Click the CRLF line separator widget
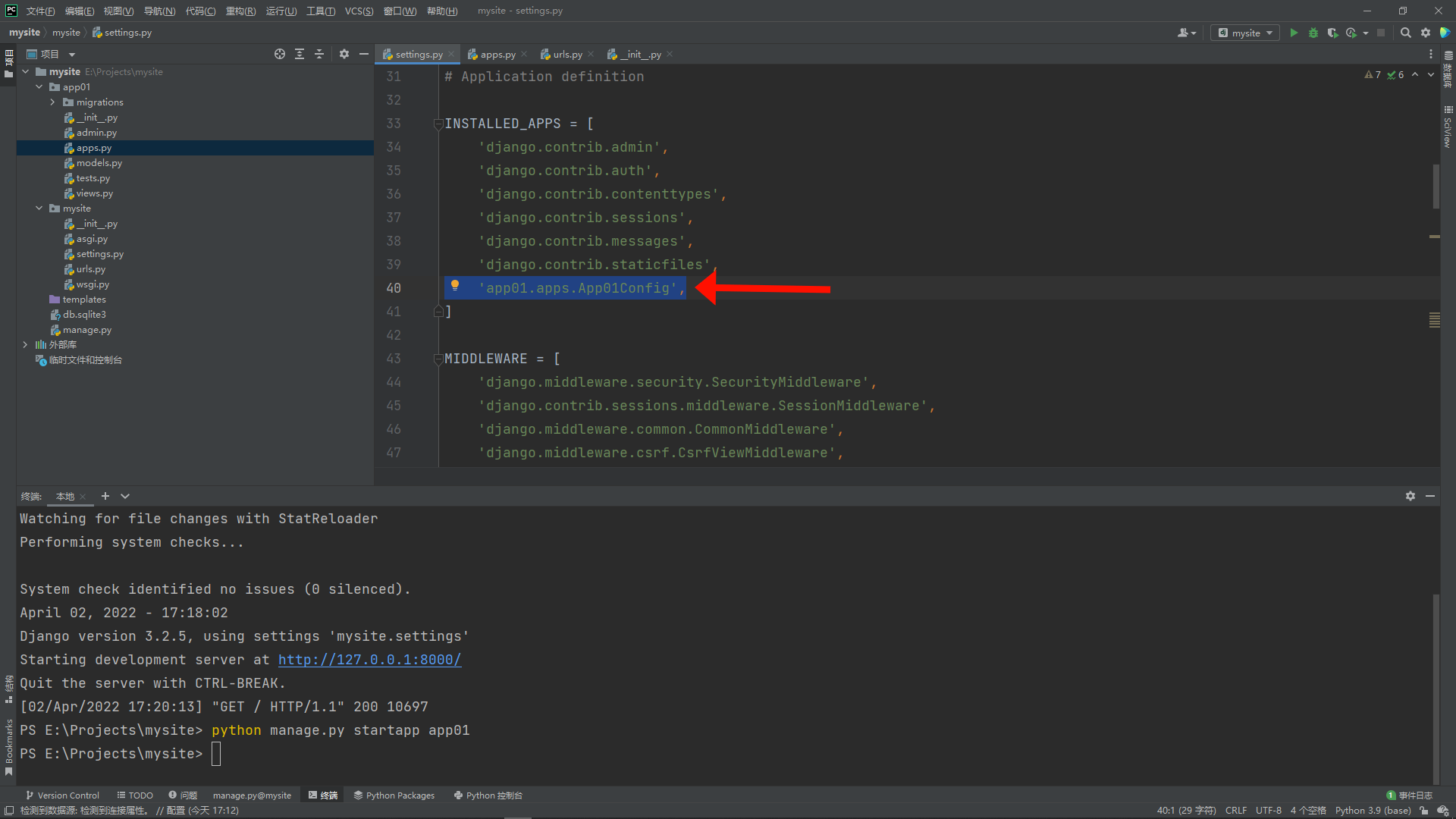Viewport: 1456px width, 819px height. point(1235,811)
